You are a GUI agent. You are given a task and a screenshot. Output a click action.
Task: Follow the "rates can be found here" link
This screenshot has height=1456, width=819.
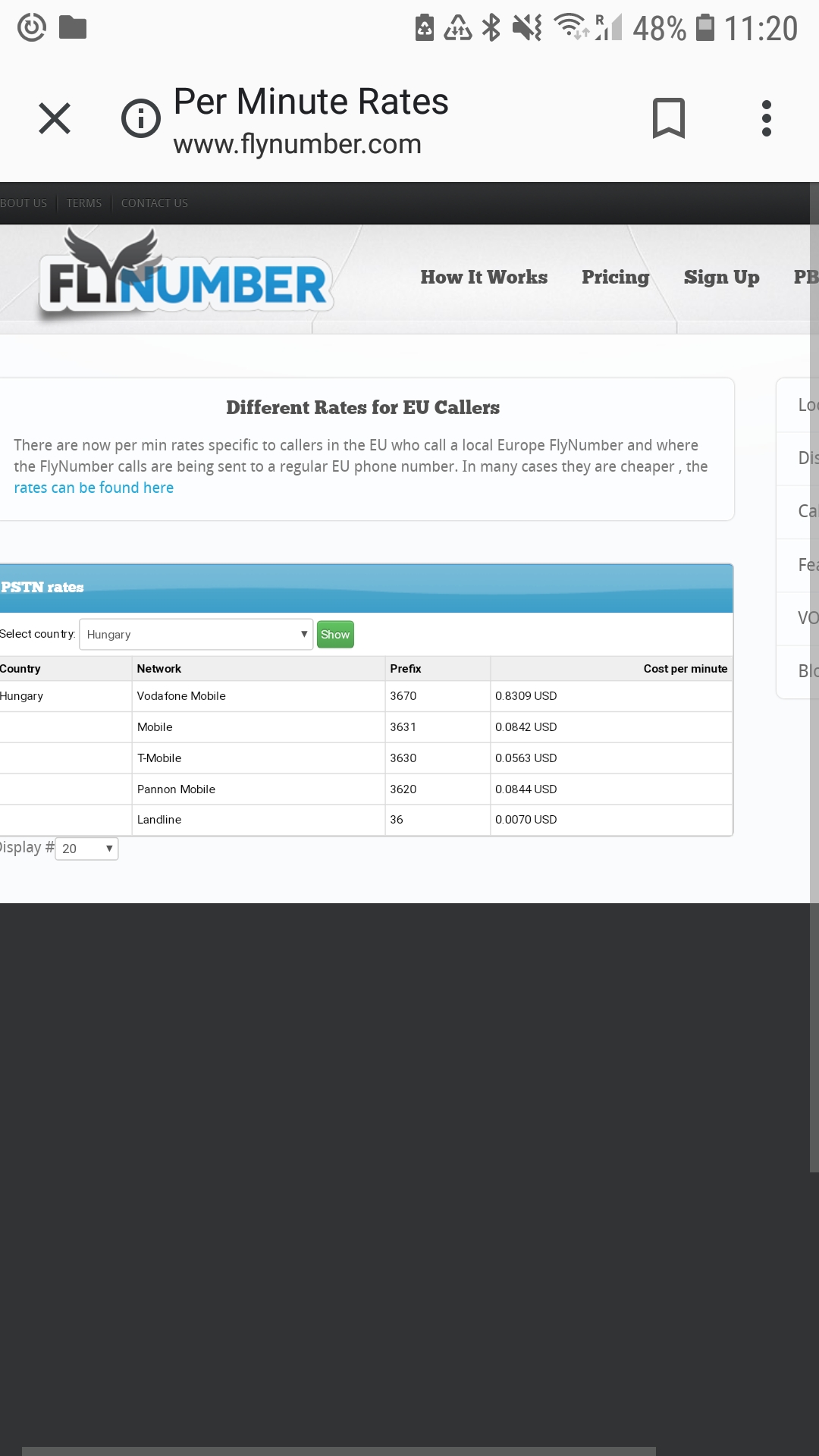point(94,488)
